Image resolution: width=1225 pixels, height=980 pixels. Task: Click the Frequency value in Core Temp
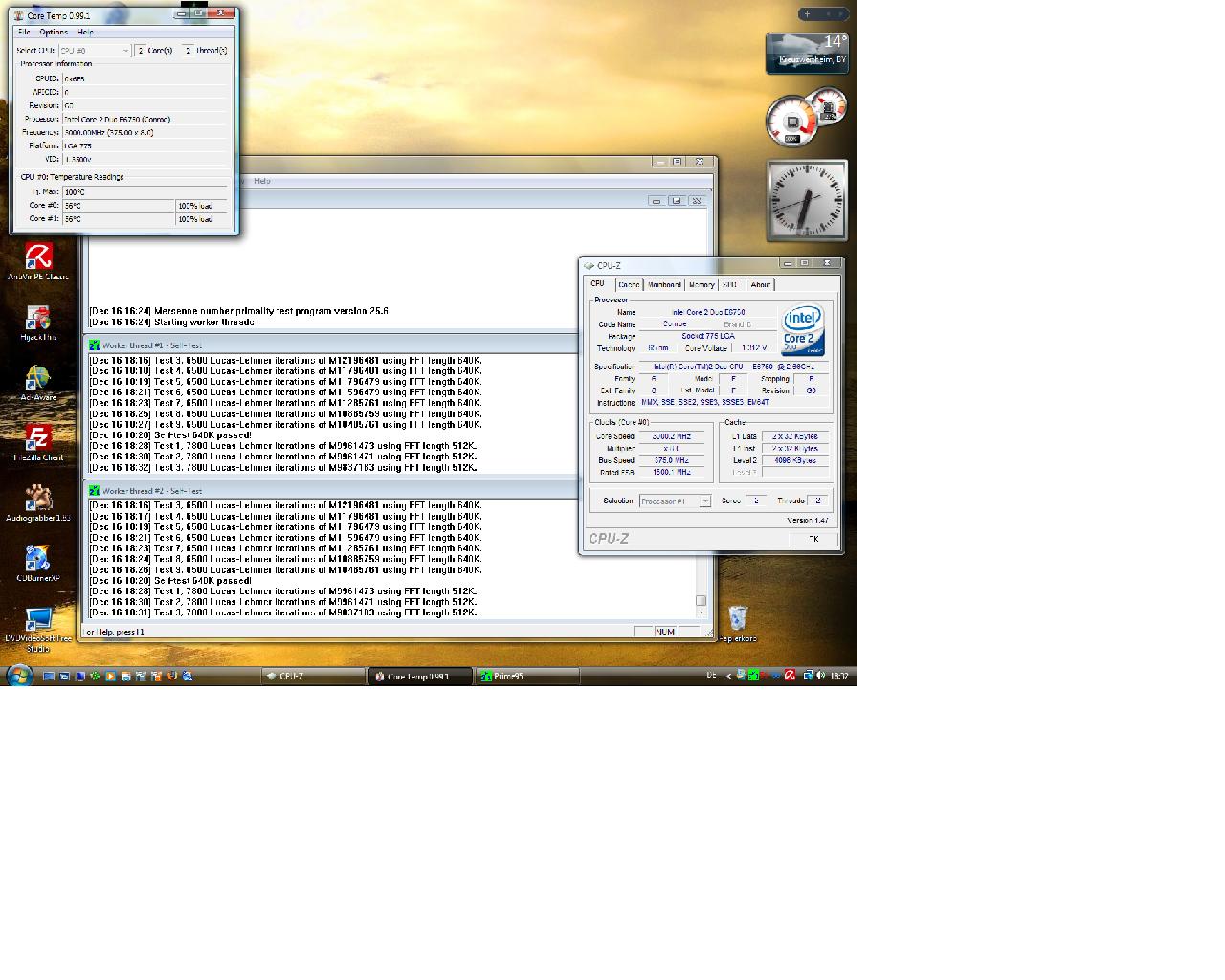(x=146, y=132)
